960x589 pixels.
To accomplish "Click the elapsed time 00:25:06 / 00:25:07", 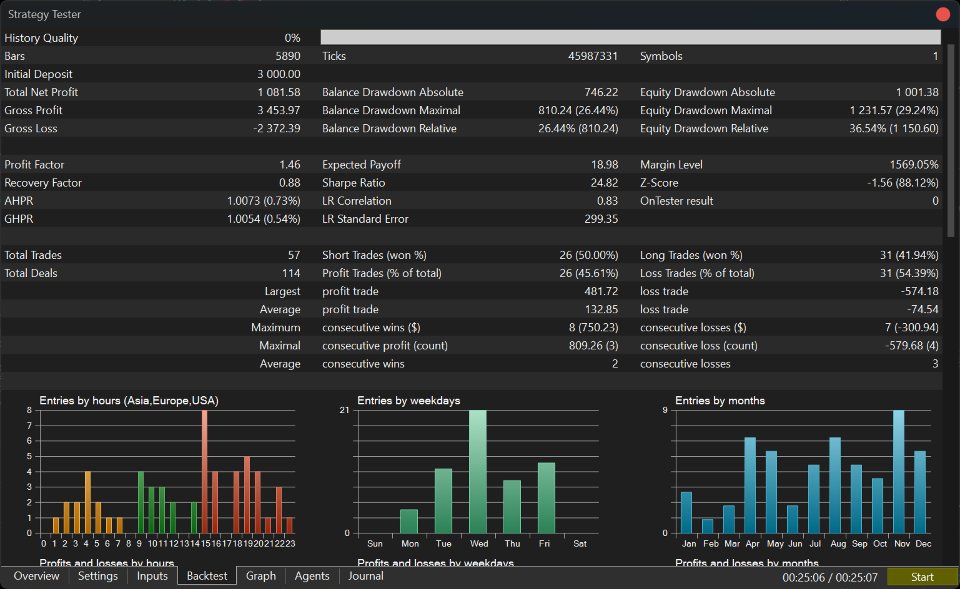I will [830, 577].
